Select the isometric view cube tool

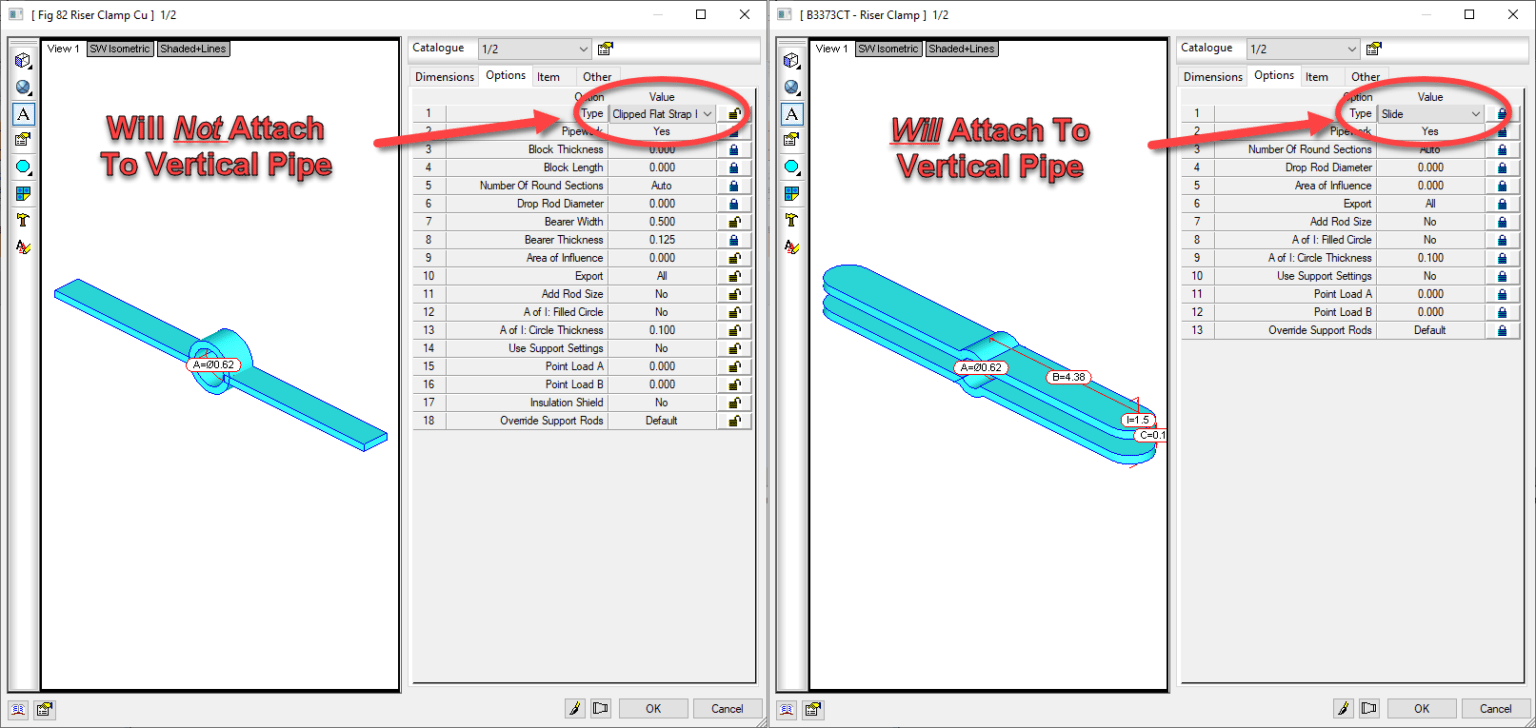(22, 59)
